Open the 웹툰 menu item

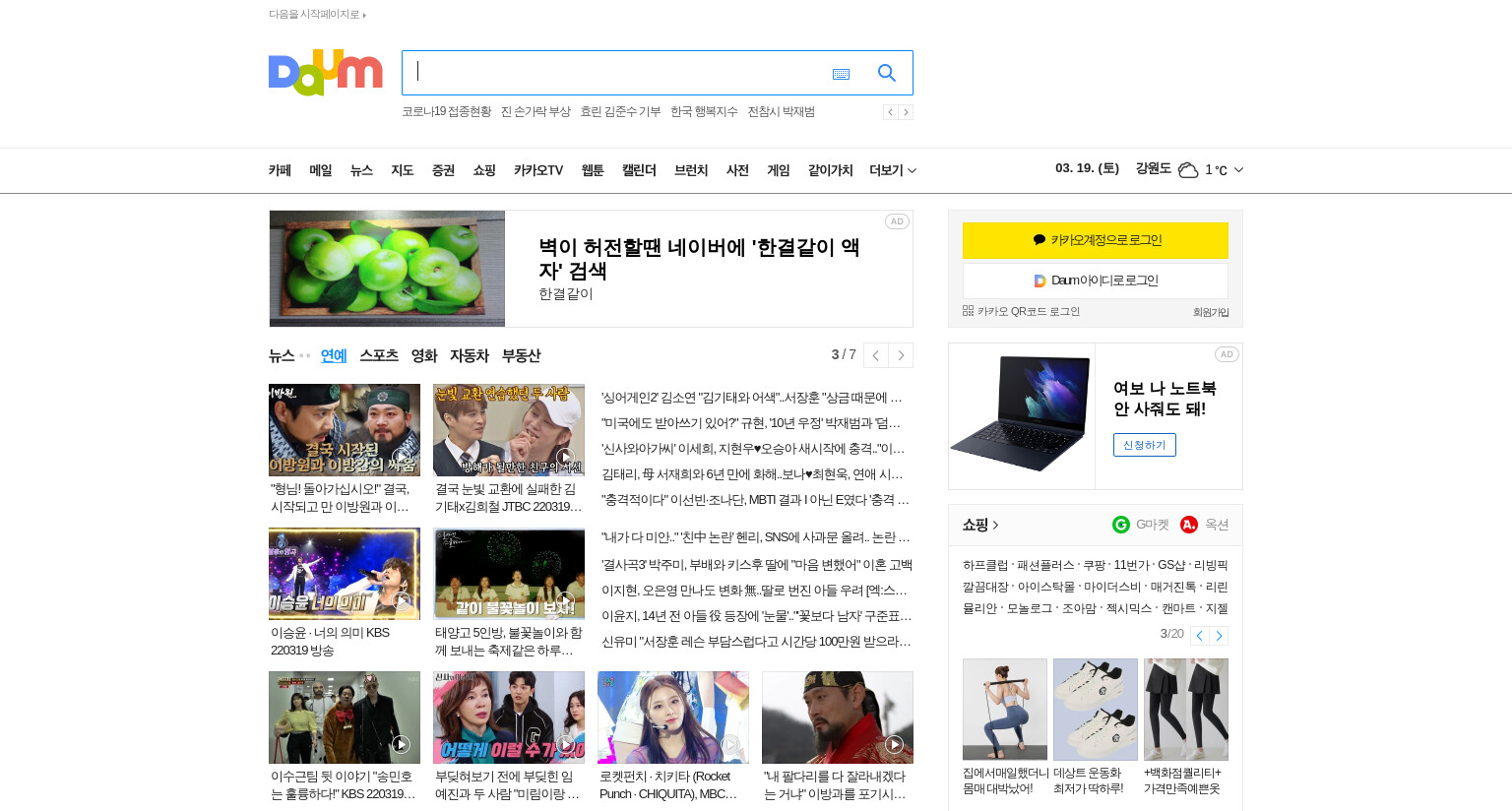tap(593, 170)
